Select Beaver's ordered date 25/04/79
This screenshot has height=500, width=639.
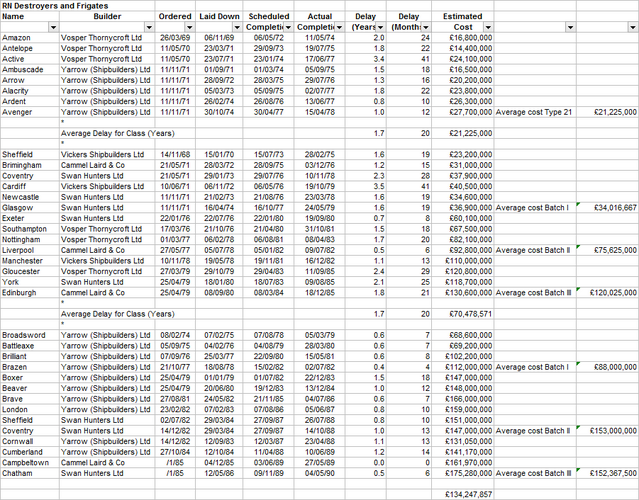click(x=175, y=388)
